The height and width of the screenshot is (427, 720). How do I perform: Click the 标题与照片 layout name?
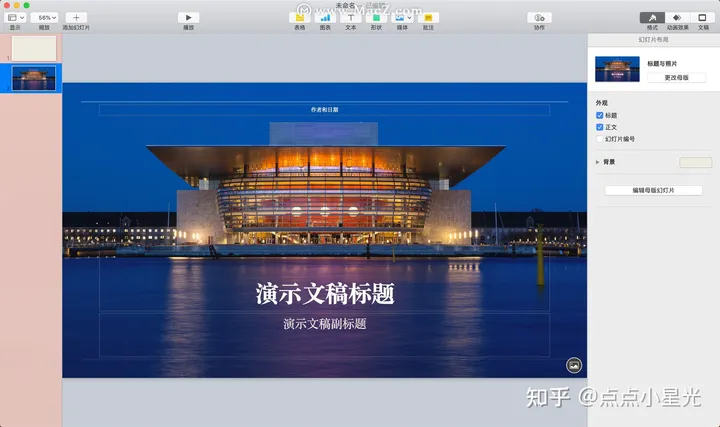tap(662, 64)
